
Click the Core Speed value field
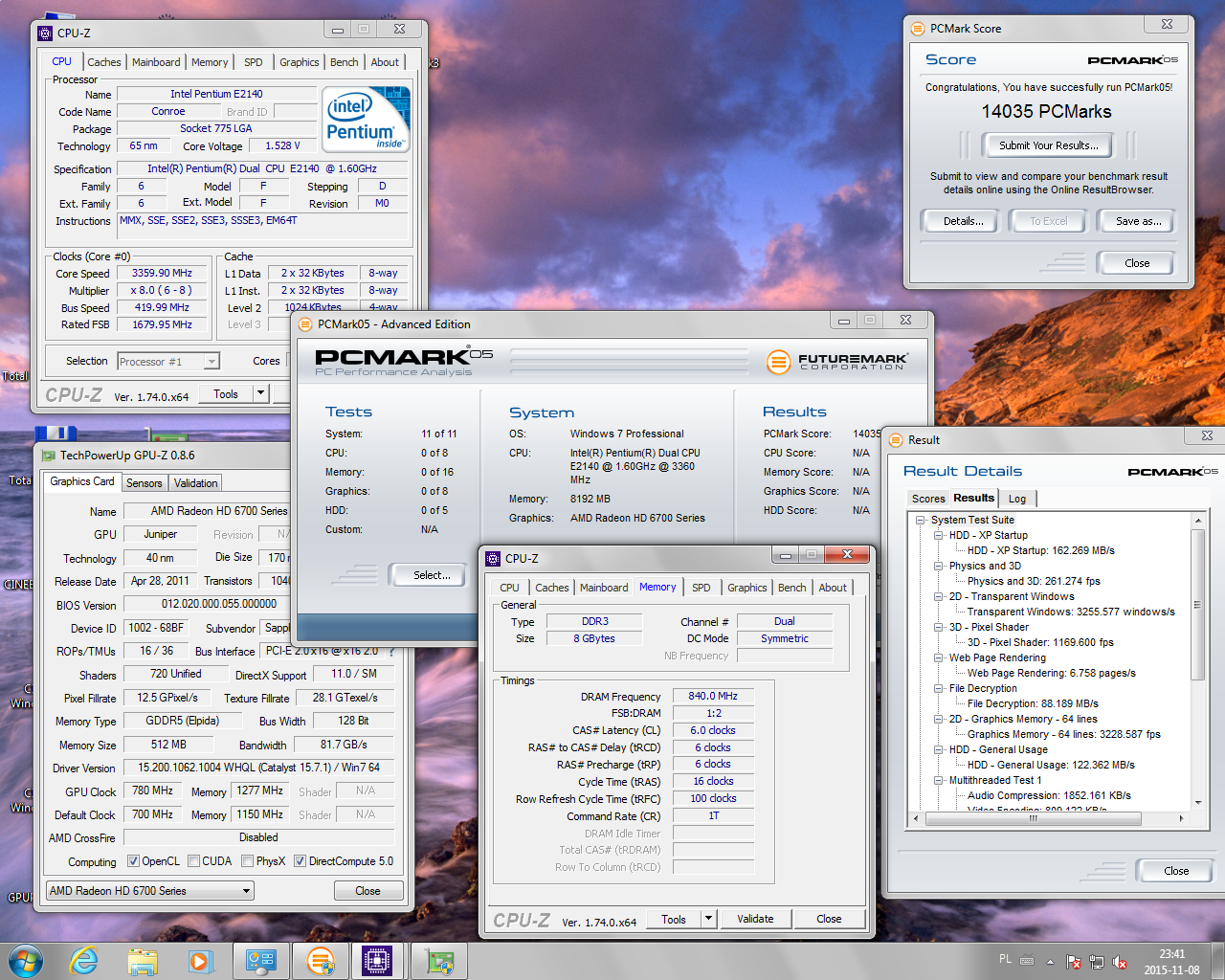163,274
